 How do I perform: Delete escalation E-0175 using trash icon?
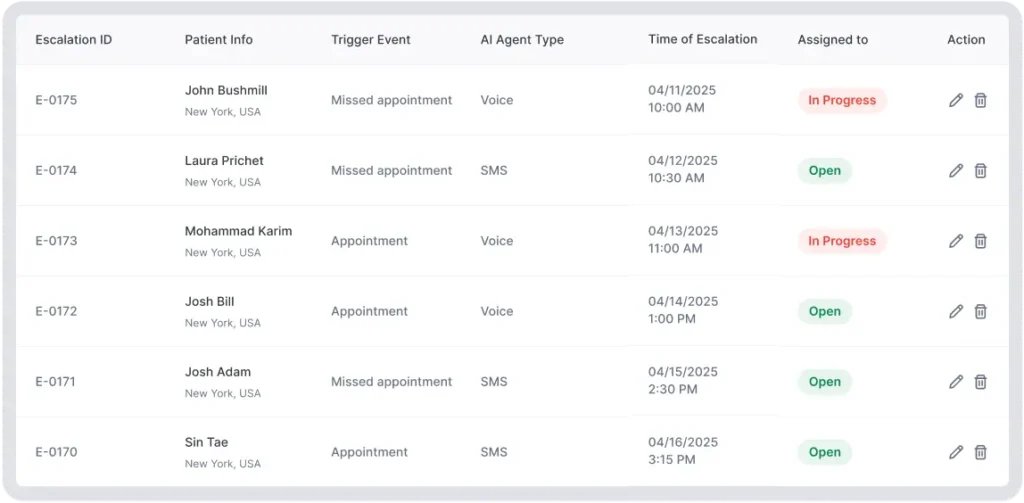tap(980, 100)
